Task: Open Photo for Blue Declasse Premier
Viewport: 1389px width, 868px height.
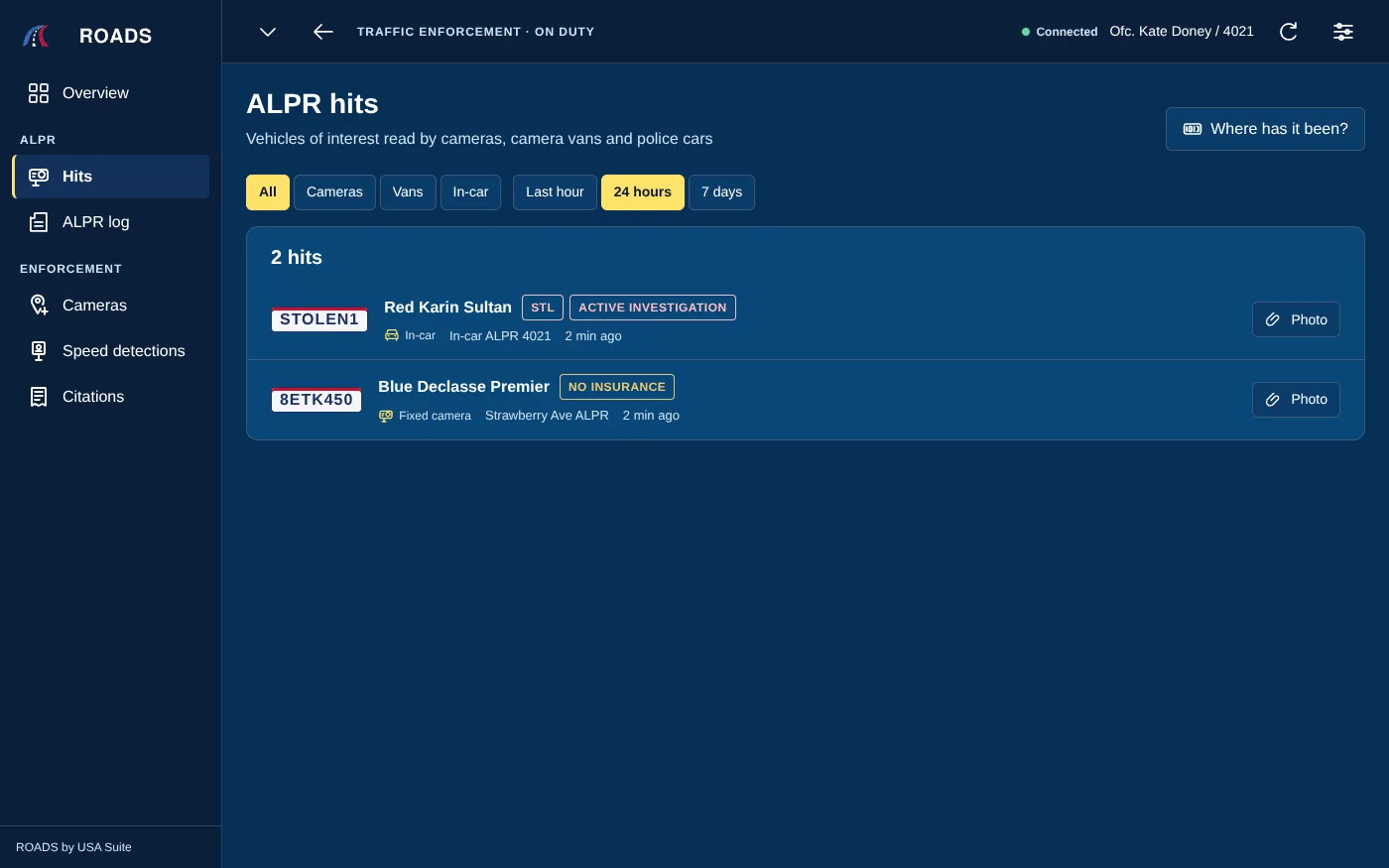Action: pos(1296,400)
